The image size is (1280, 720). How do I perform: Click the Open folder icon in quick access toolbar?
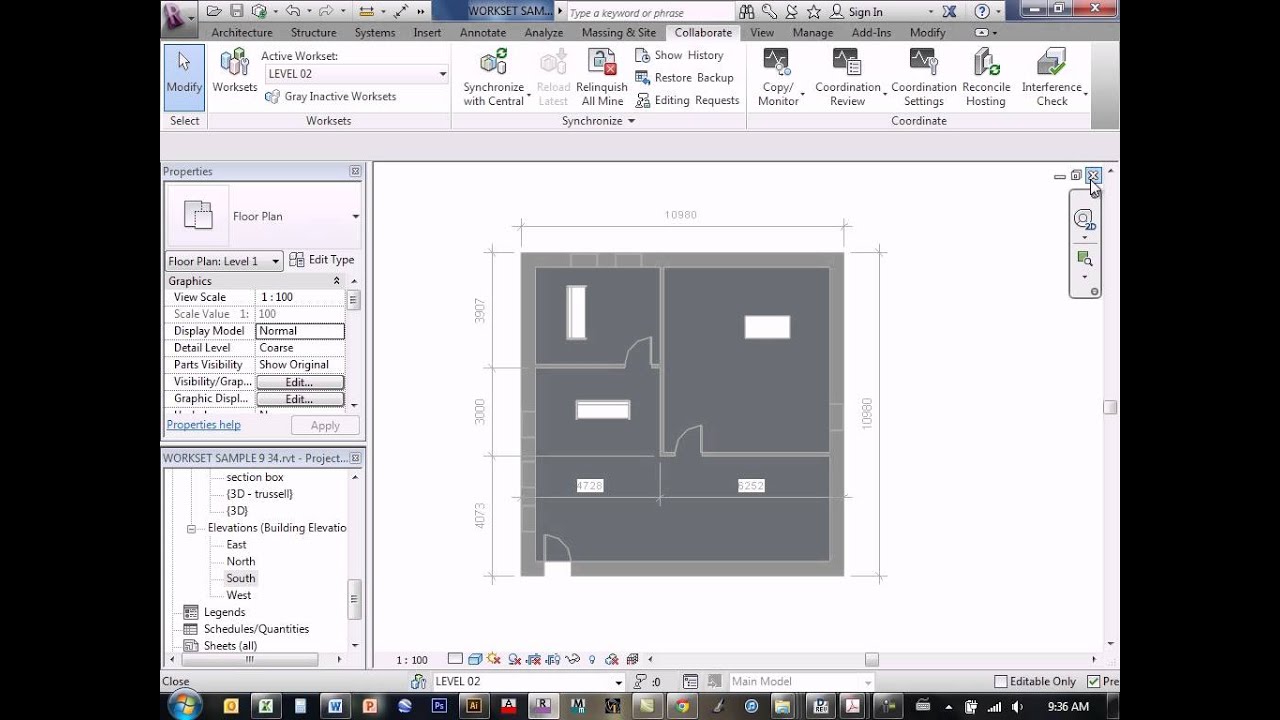tap(214, 11)
